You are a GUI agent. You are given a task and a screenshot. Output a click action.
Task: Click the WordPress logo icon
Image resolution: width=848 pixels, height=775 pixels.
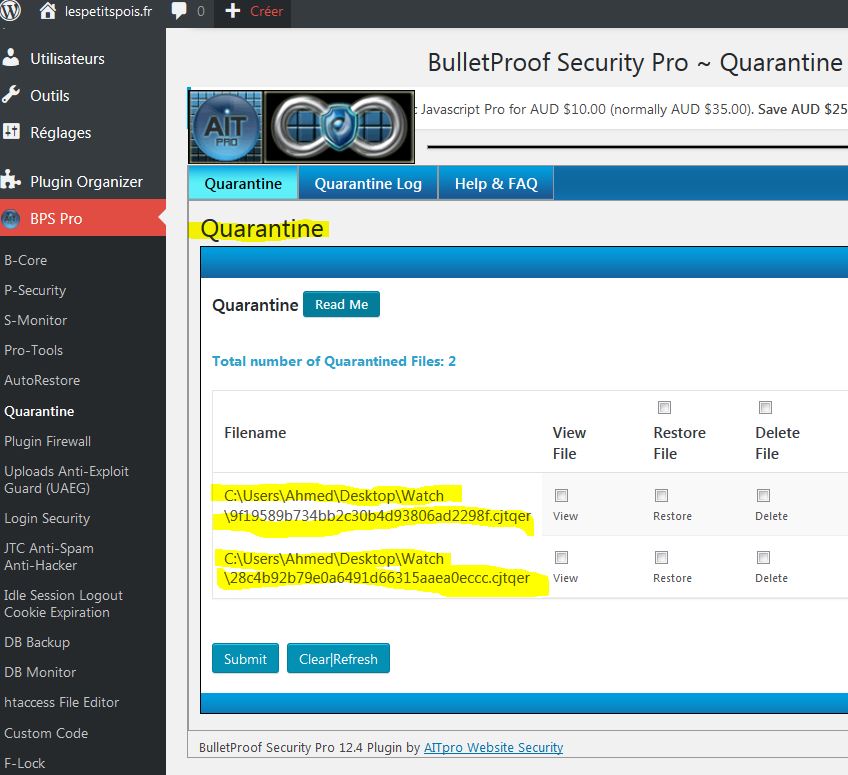pos(12,12)
